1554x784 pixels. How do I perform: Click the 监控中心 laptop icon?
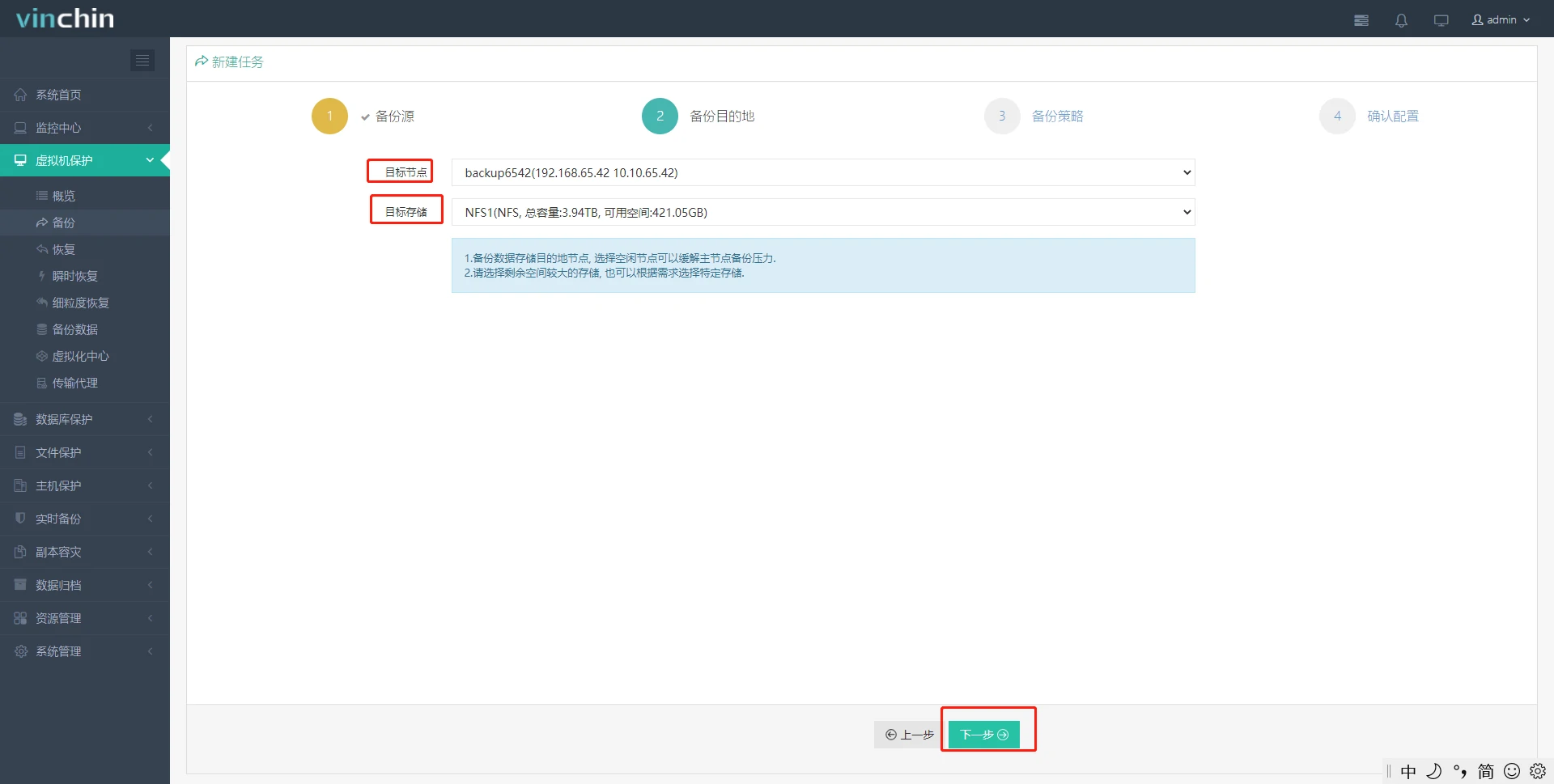tap(20, 128)
